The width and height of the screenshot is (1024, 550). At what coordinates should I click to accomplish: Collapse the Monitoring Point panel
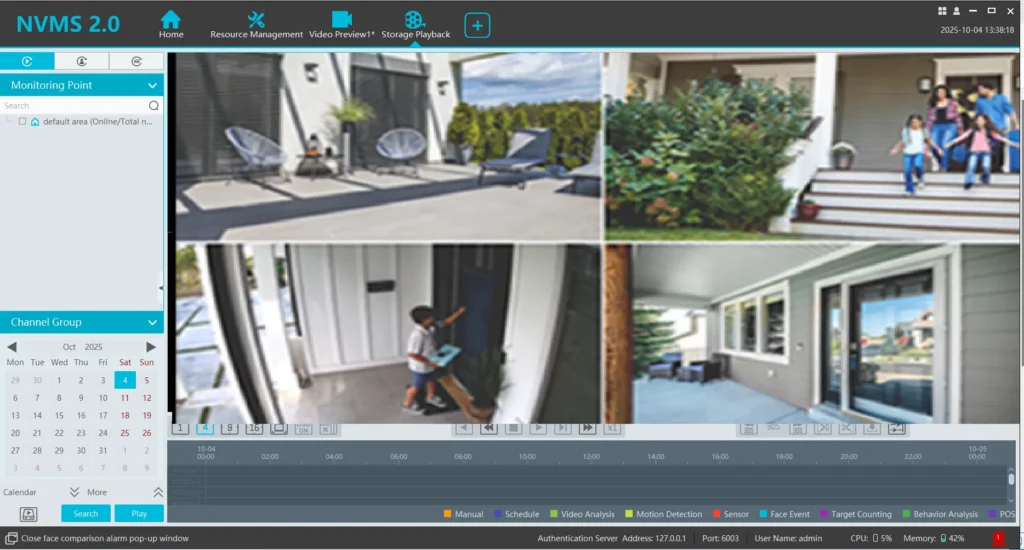(x=152, y=86)
